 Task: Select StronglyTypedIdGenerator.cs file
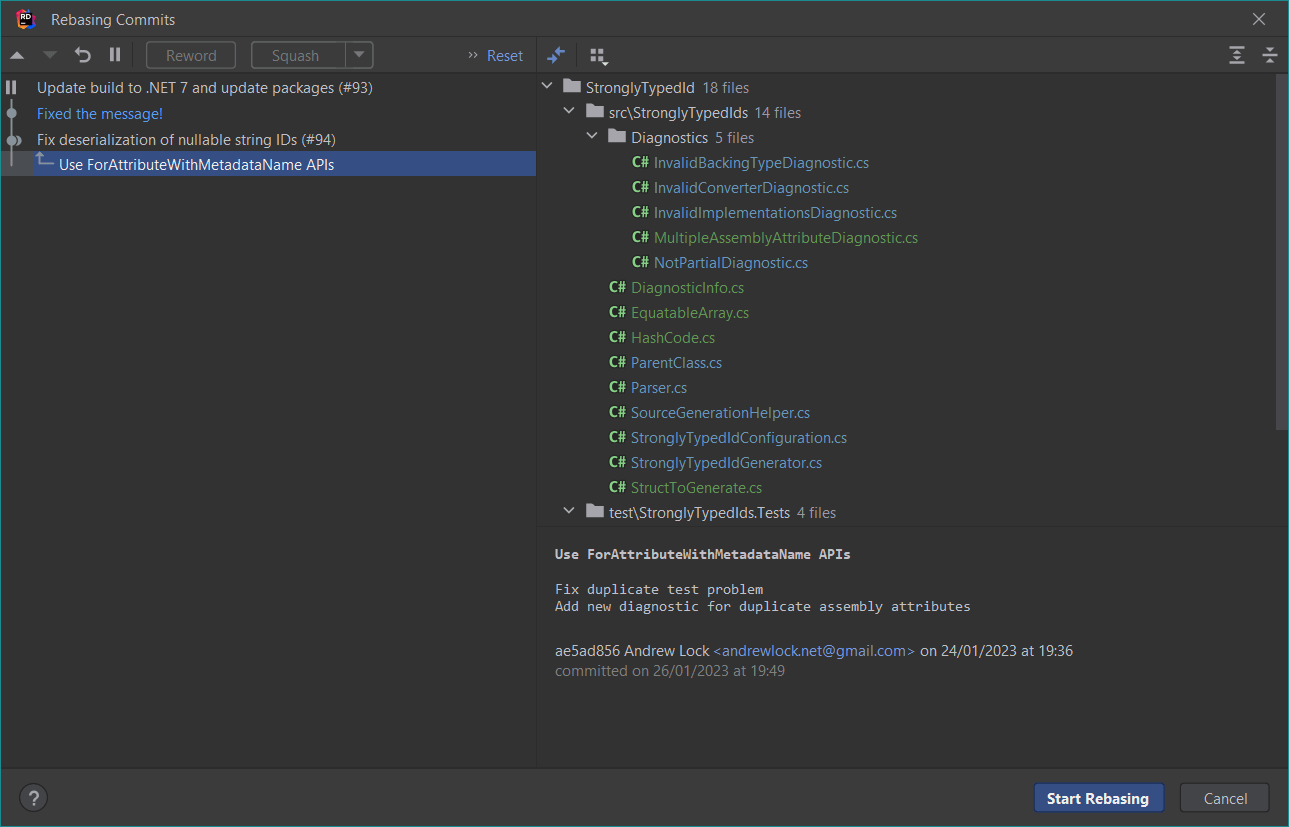coord(726,463)
